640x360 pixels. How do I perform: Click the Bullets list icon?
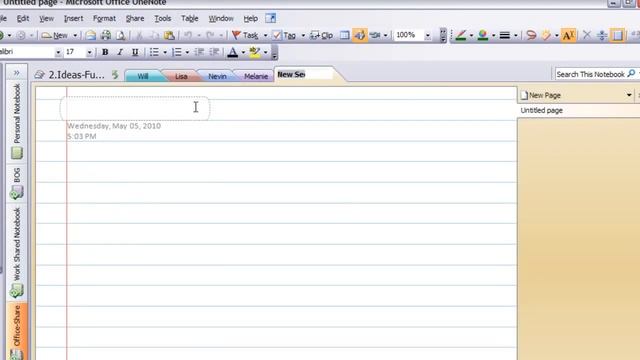point(154,52)
